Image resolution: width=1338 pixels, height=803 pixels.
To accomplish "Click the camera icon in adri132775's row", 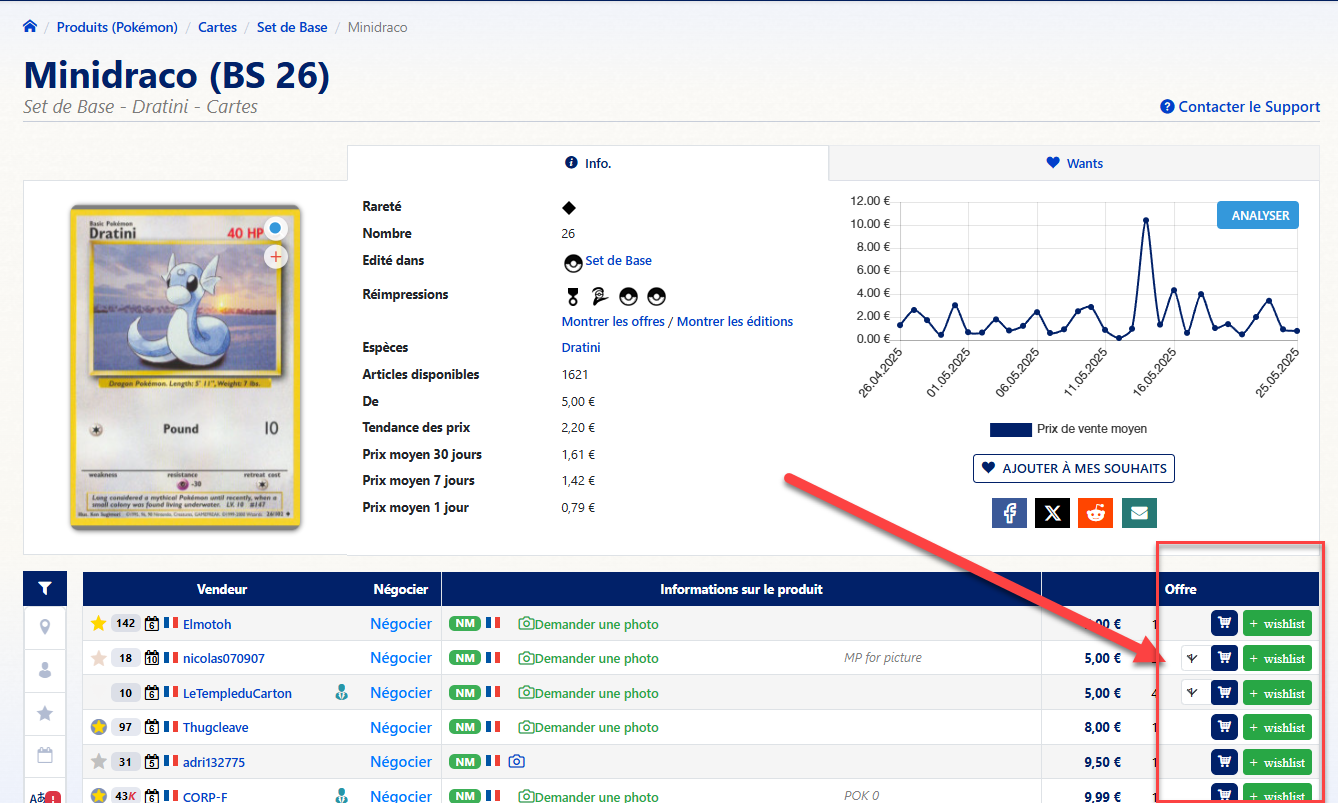I will (516, 762).
